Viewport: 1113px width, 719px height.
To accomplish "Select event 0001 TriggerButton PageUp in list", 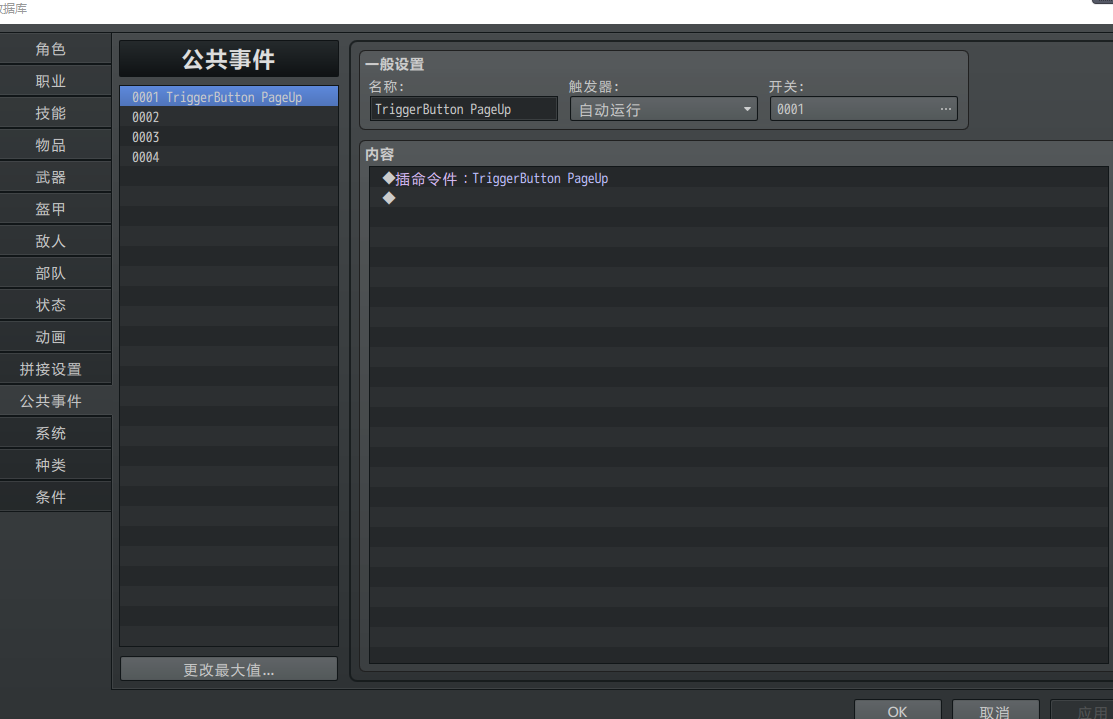I will [229, 97].
